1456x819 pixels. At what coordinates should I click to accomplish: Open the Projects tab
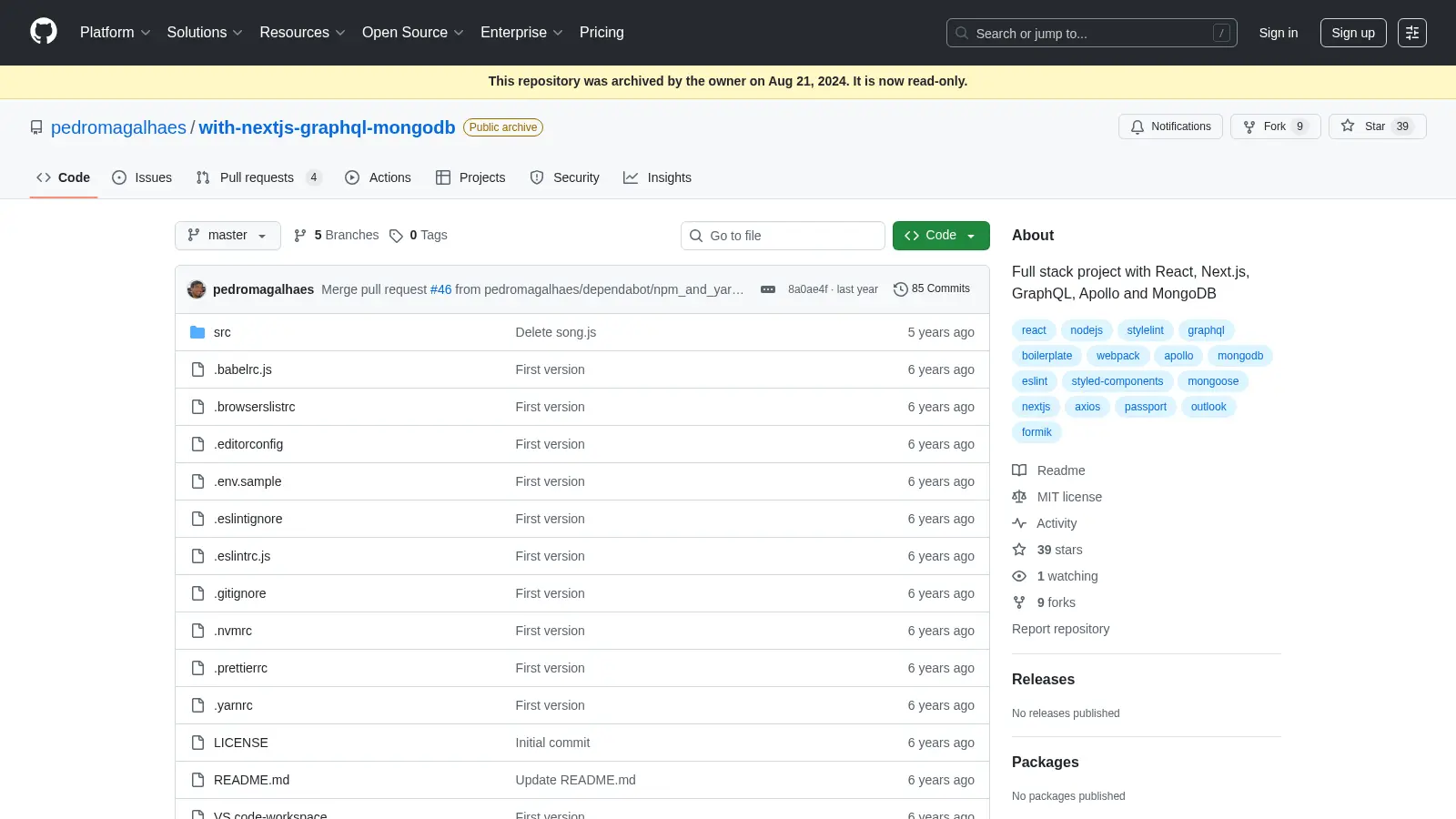[470, 177]
